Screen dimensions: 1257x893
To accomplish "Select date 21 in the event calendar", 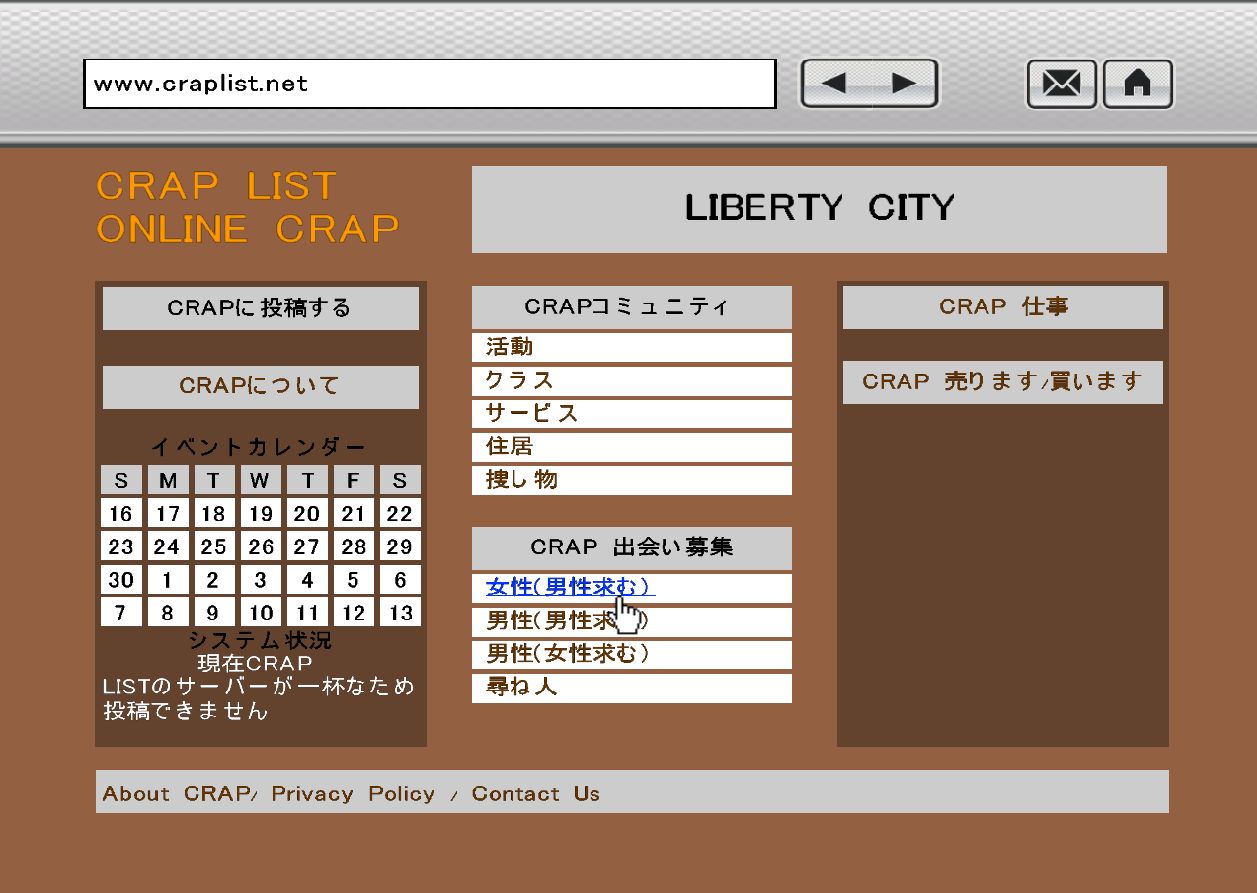I will (353, 514).
